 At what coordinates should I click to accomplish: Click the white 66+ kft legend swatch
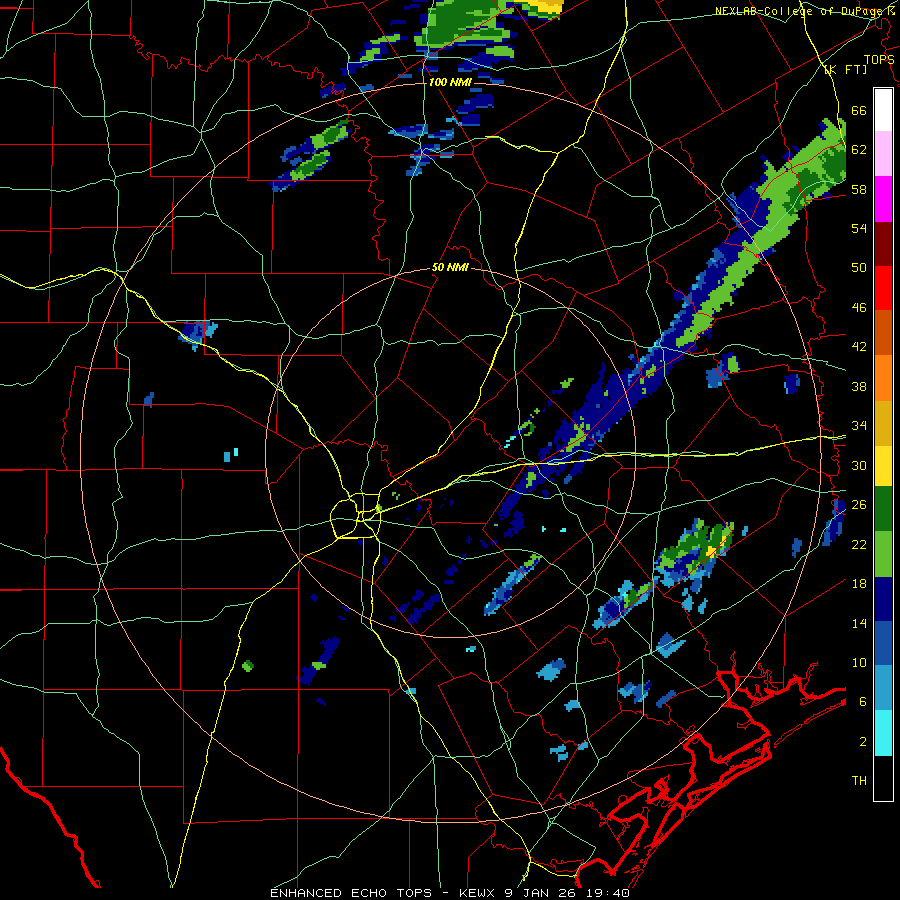pos(883,110)
